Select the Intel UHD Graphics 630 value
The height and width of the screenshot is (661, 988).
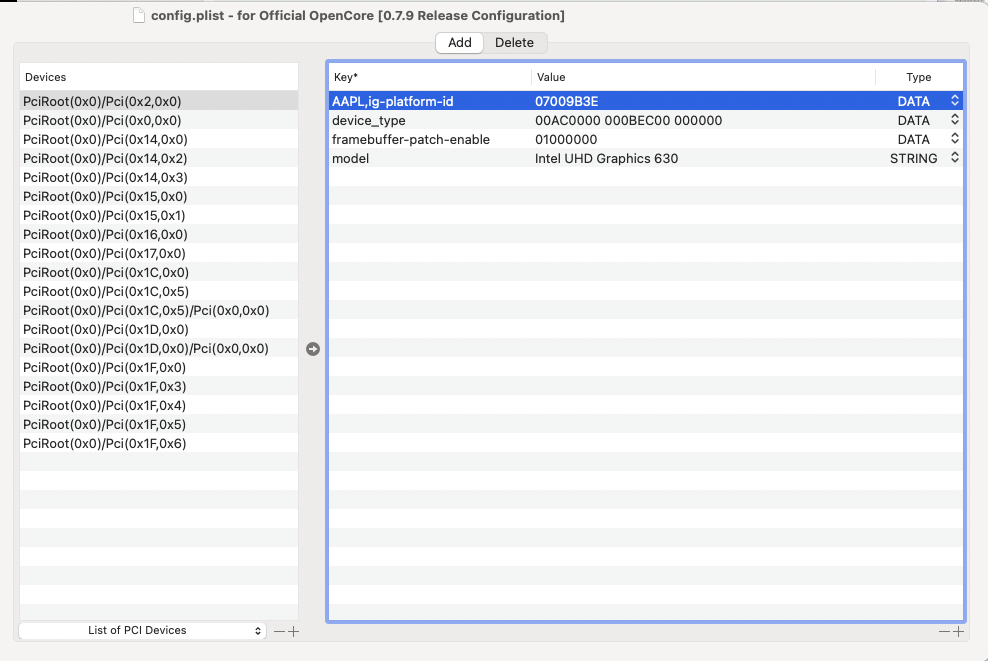coord(606,159)
